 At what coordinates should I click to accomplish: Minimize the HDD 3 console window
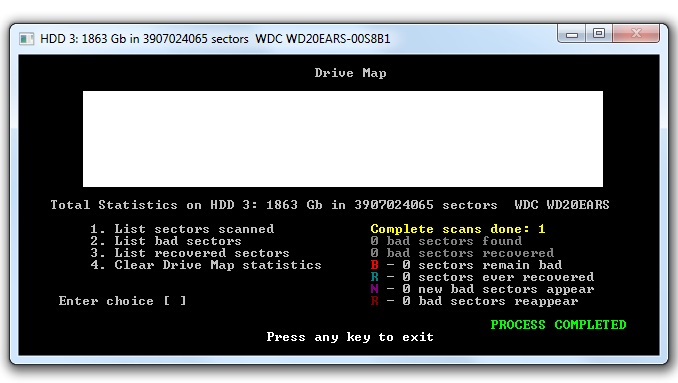click(x=572, y=33)
